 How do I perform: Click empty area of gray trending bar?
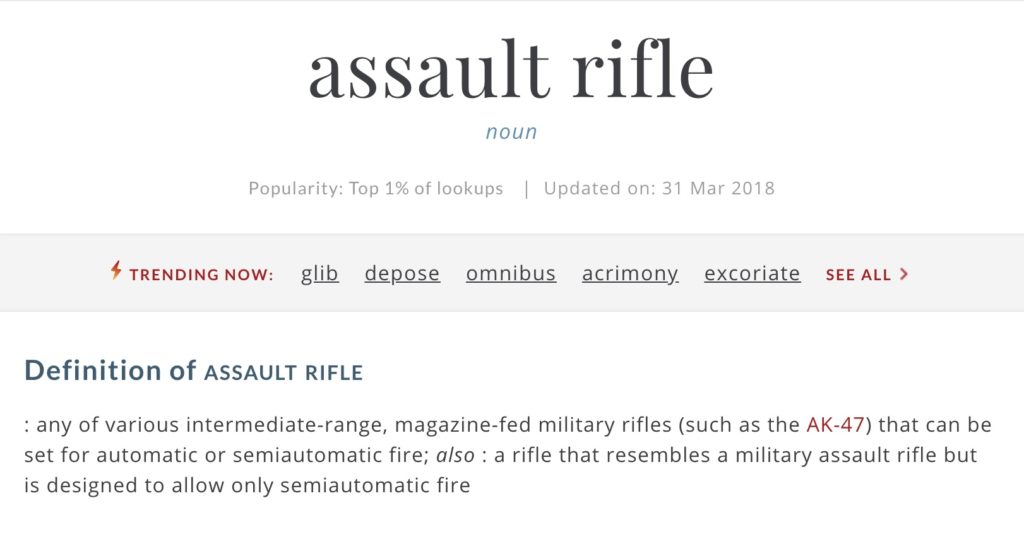click(967, 273)
